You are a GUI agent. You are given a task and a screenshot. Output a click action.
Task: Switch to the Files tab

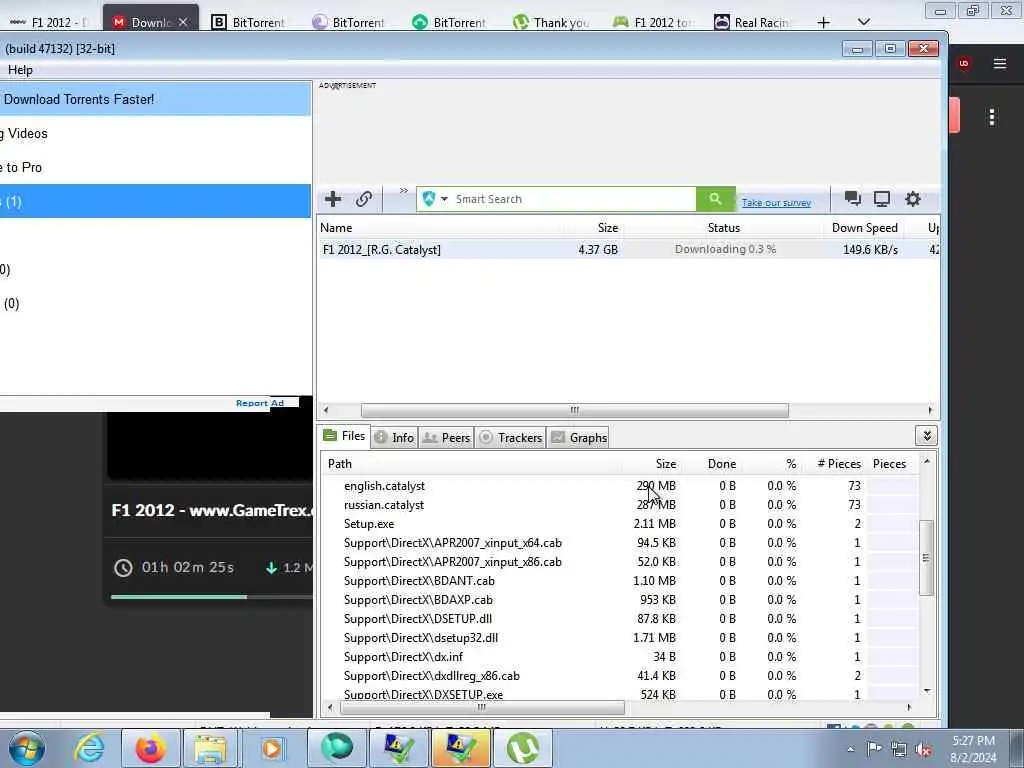(344, 436)
